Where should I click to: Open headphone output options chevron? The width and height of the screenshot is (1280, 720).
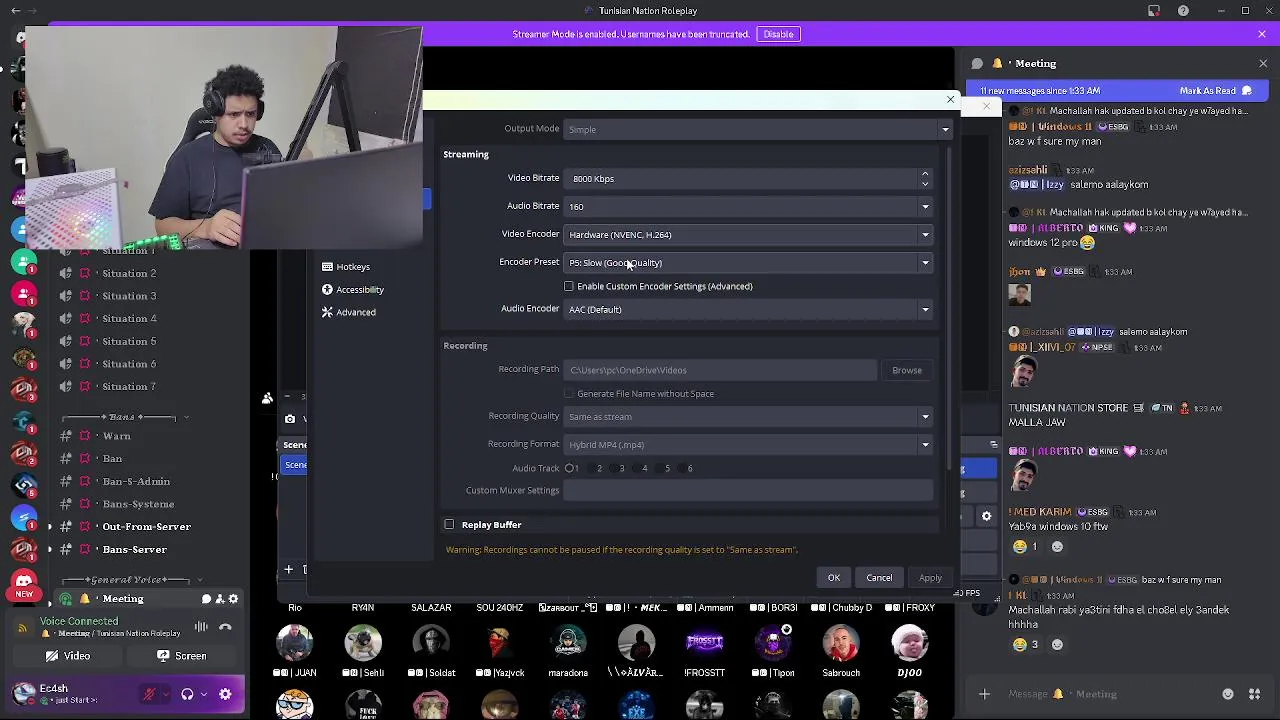[x=204, y=694]
